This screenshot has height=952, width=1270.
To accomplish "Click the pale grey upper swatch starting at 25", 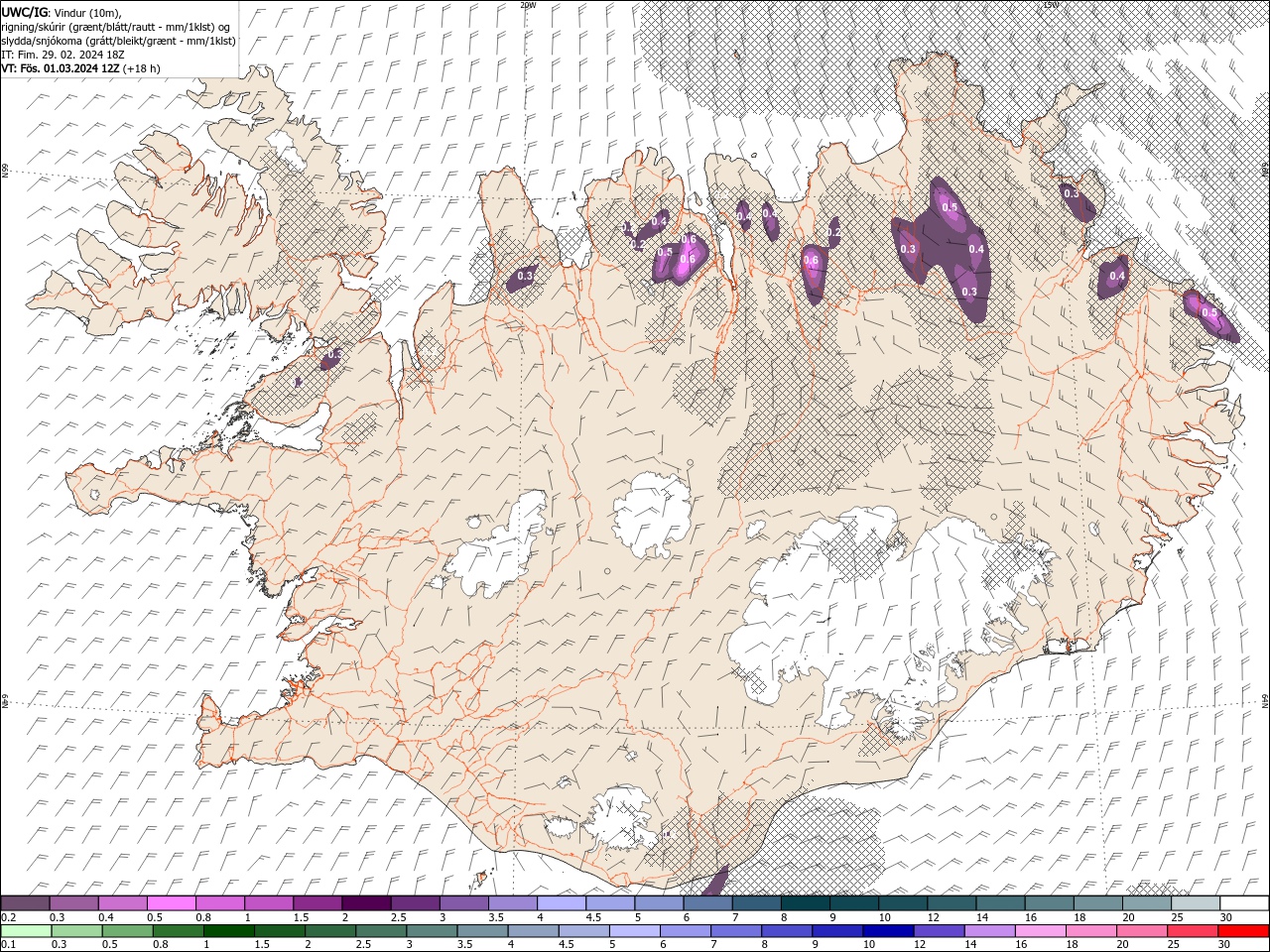I will 1194,902.
